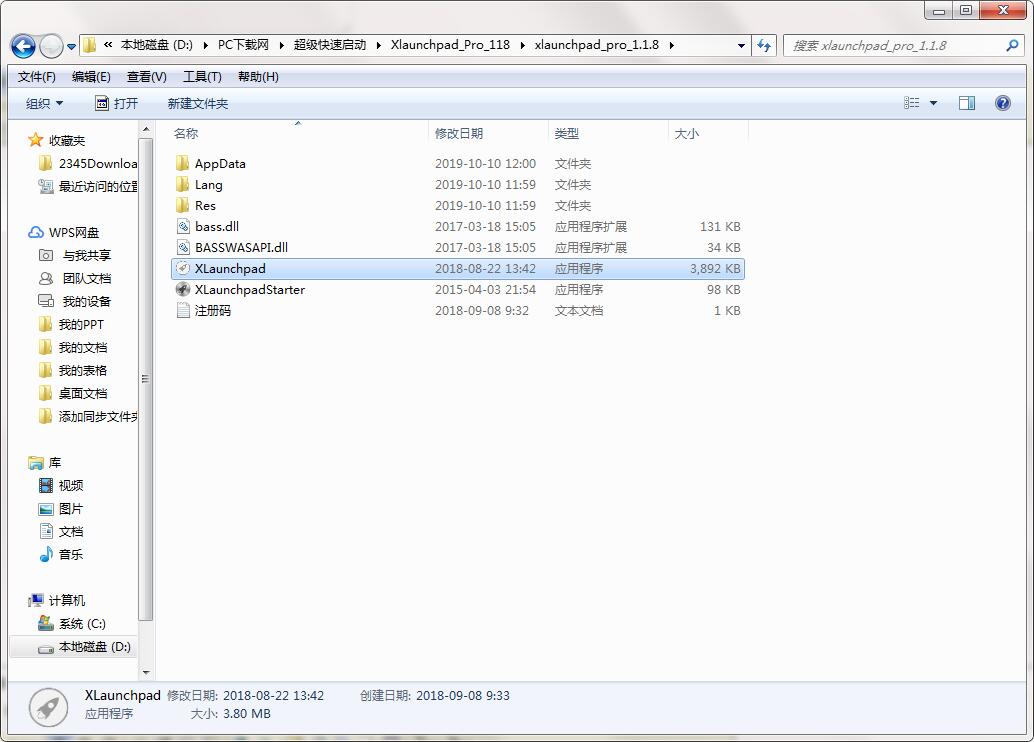Refresh the folder with the refresh button
1034x742 pixels.
click(764, 46)
